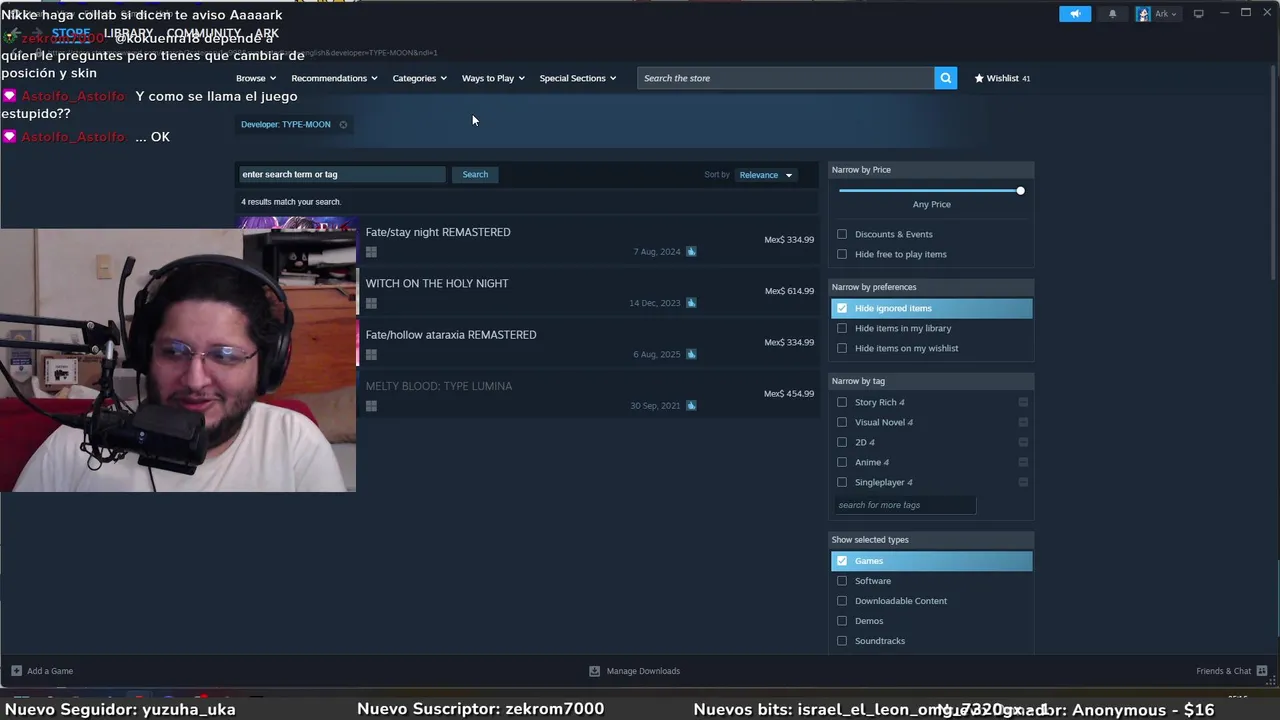1280x720 pixels.
Task: Remove the Developer TYPE-MOON filter tag
Action: click(x=343, y=125)
